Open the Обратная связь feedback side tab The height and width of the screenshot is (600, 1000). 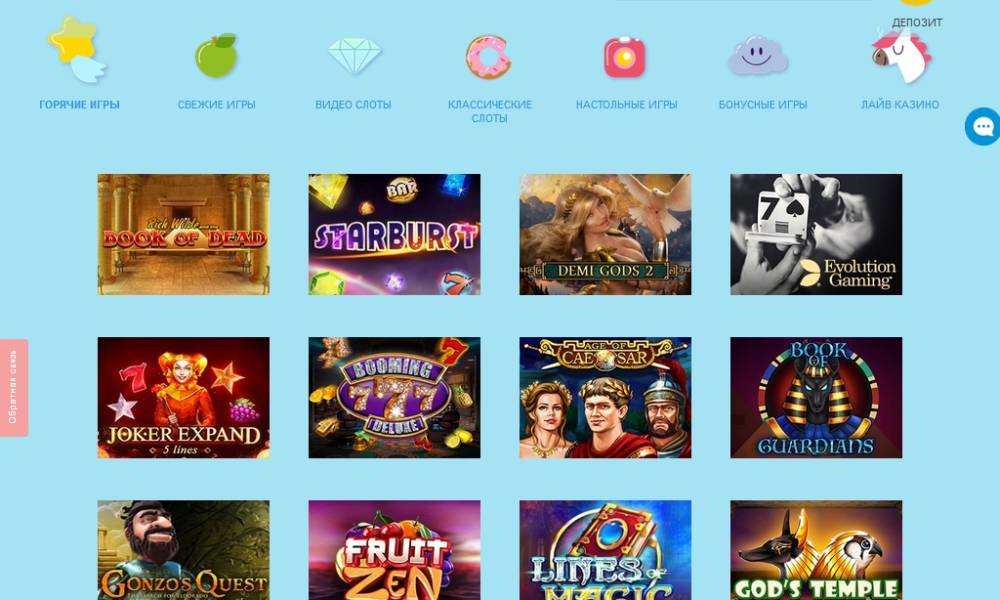13,388
